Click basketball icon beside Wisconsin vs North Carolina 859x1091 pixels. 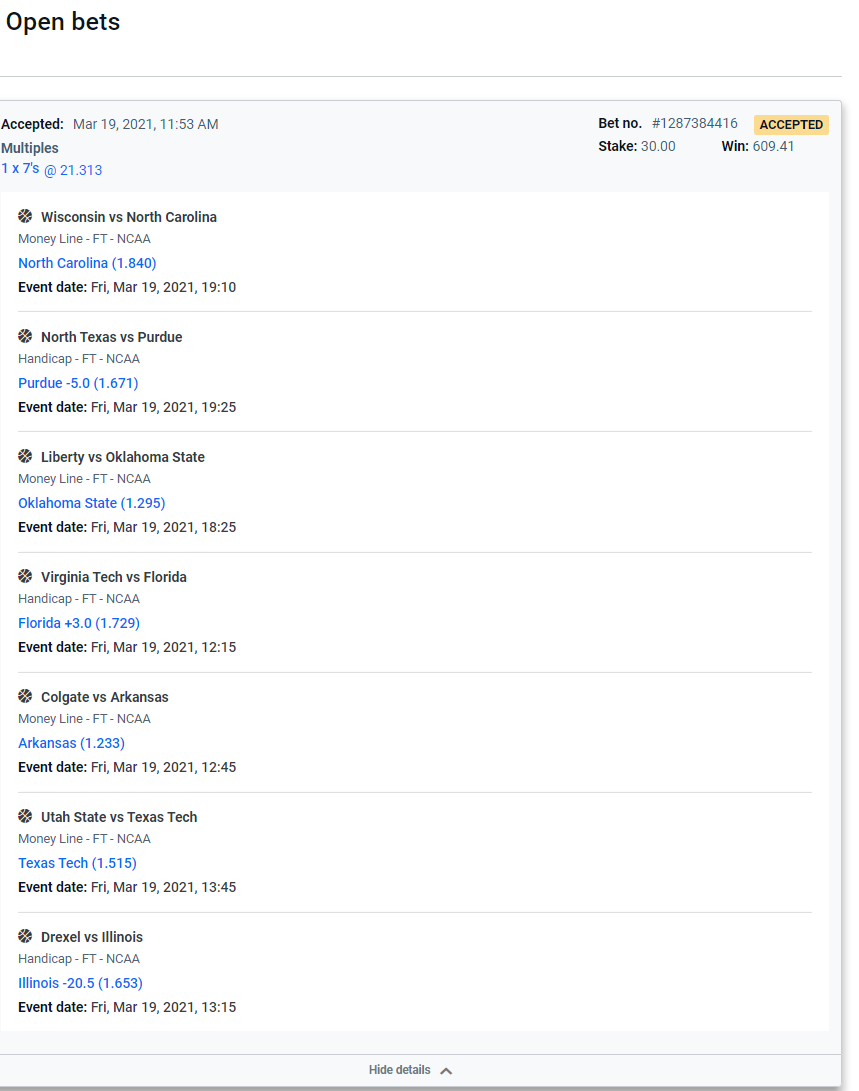pyautogui.click(x=25, y=216)
